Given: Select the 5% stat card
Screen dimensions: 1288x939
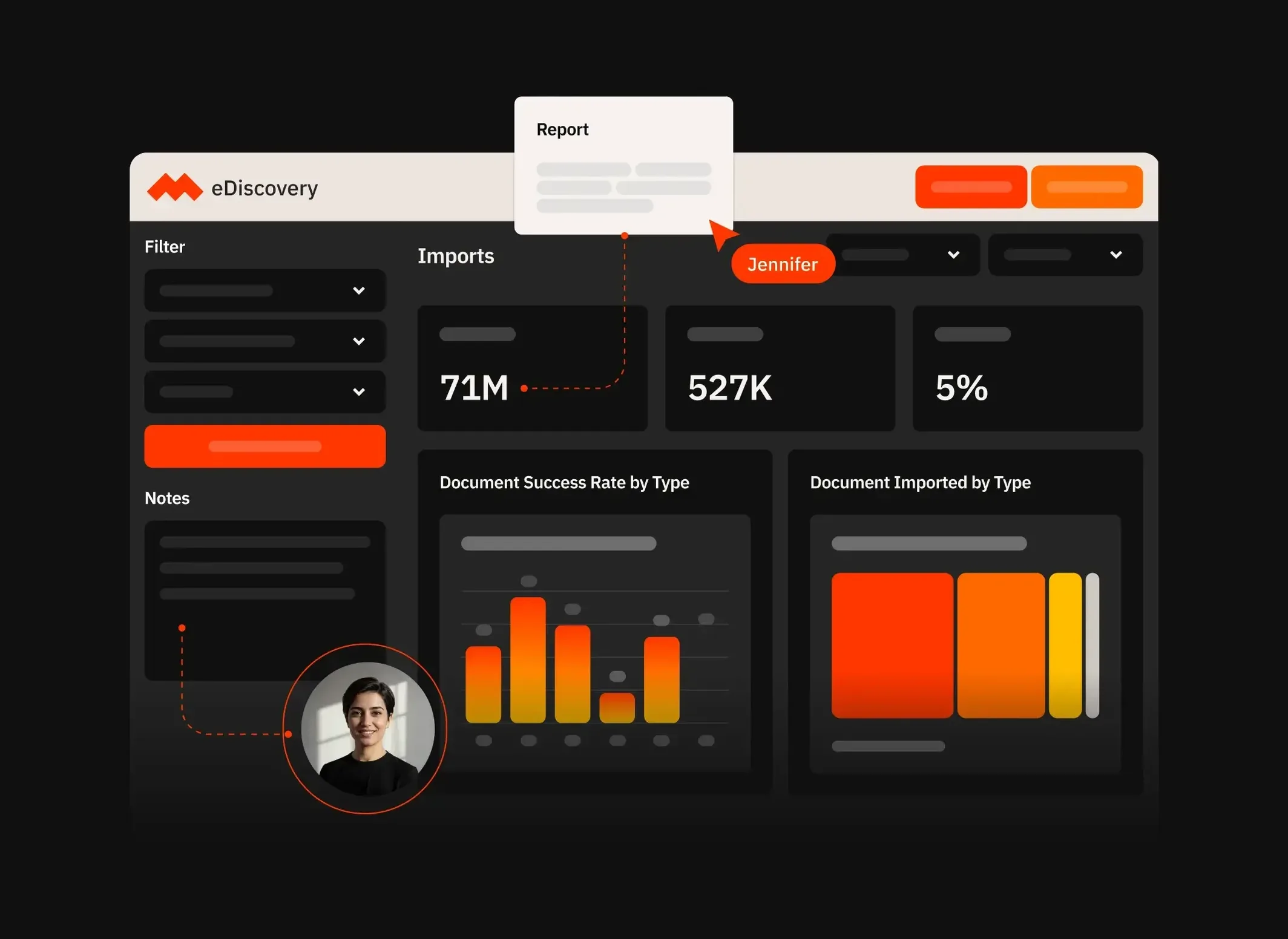Looking at the screenshot, I should 1027,368.
